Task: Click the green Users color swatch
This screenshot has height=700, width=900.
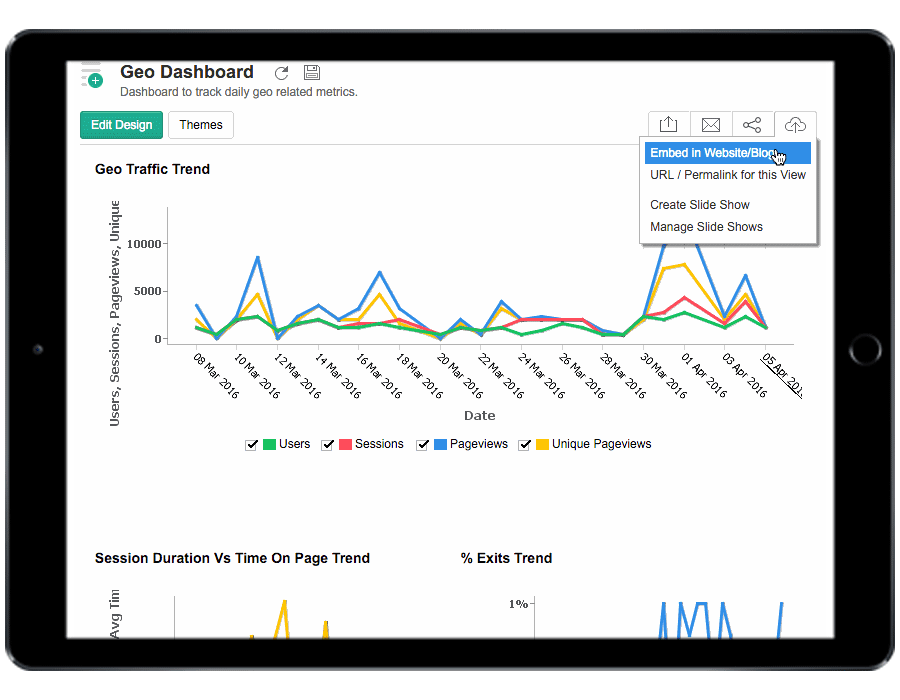Action: [269, 444]
